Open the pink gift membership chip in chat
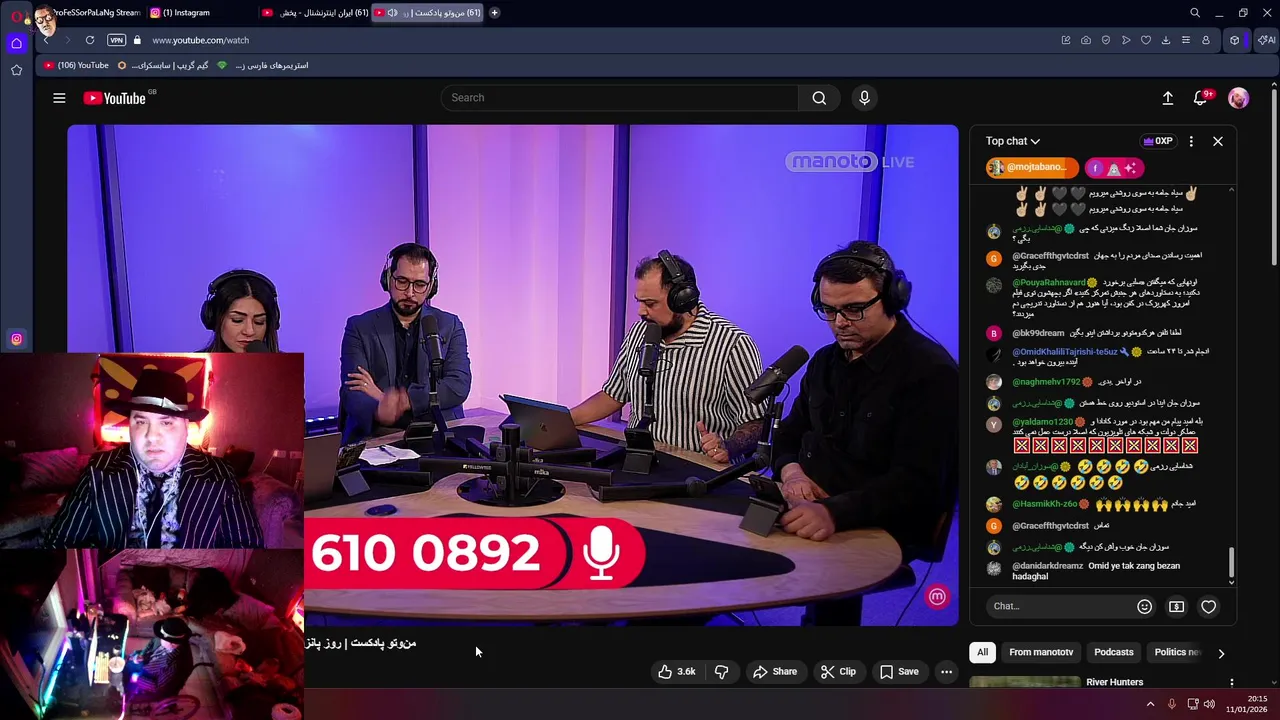The image size is (1280, 720). (x=1114, y=168)
